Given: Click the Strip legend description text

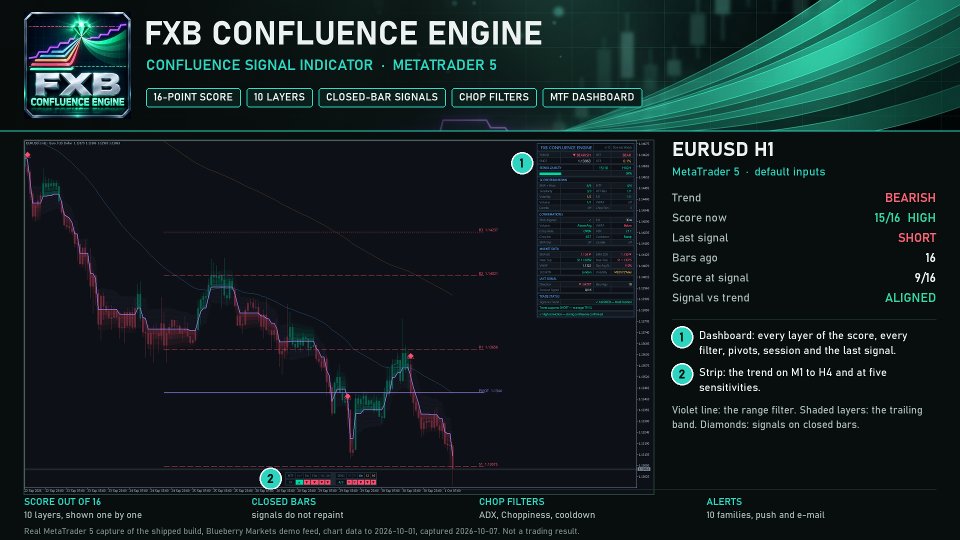Looking at the screenshot, I should 793,380.
